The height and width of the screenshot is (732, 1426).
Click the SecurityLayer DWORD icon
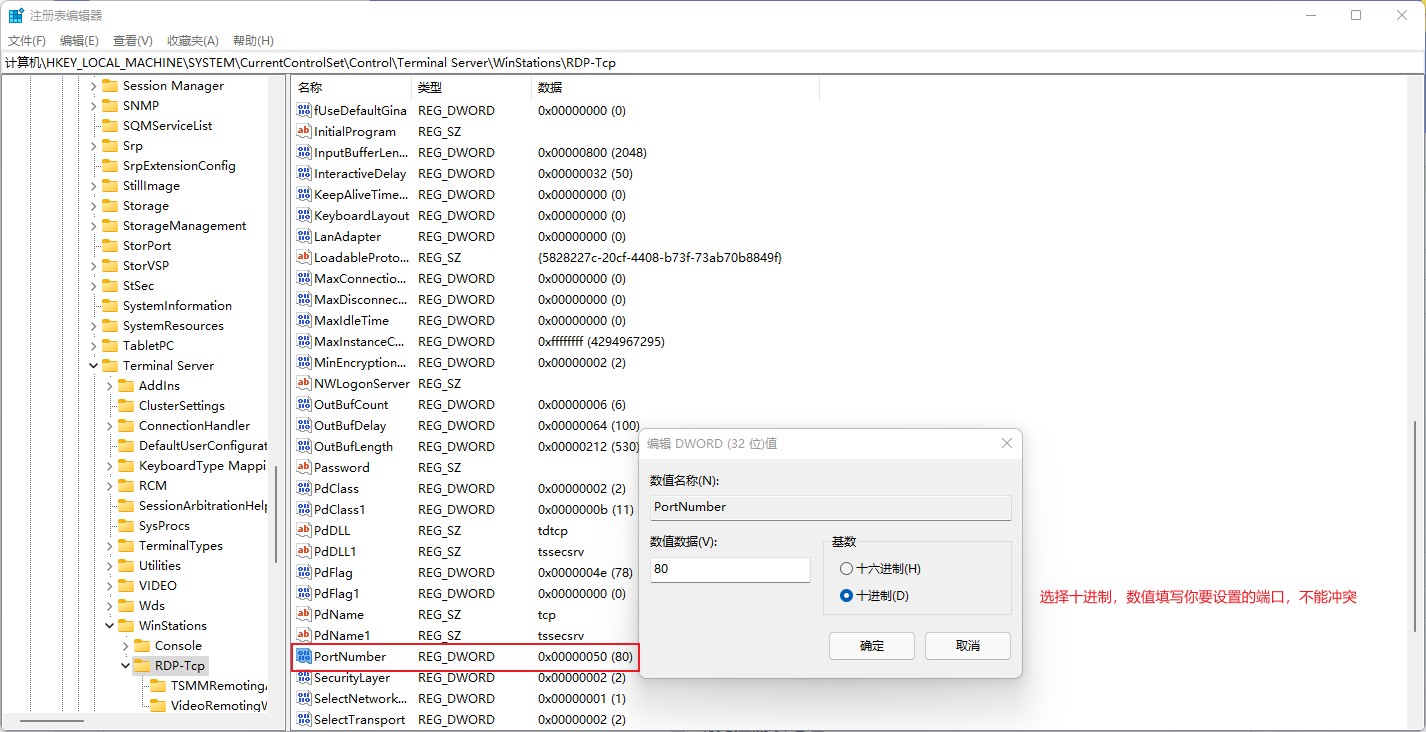304,678
